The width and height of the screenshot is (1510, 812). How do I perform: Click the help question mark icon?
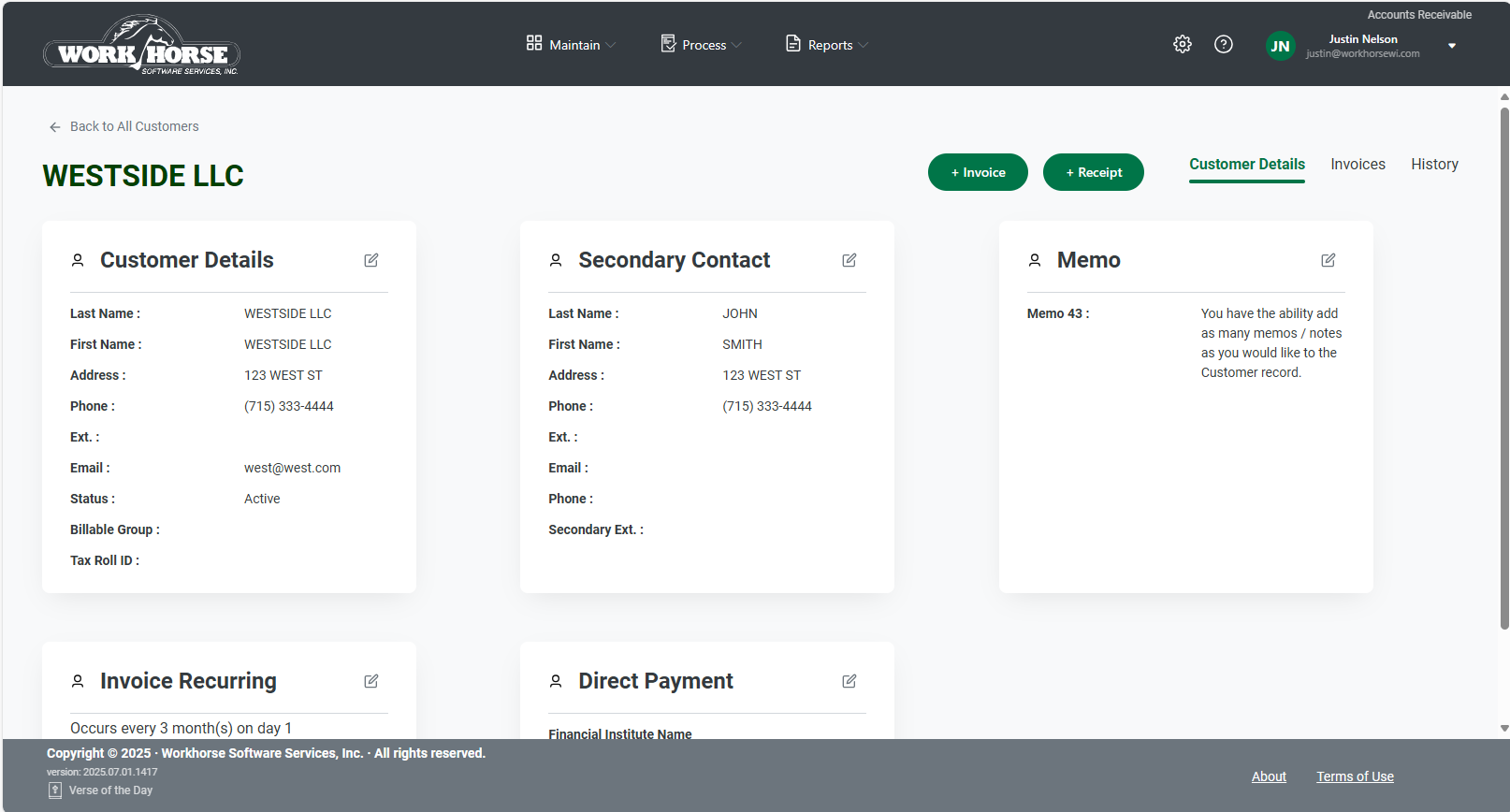coord(1224,44)
